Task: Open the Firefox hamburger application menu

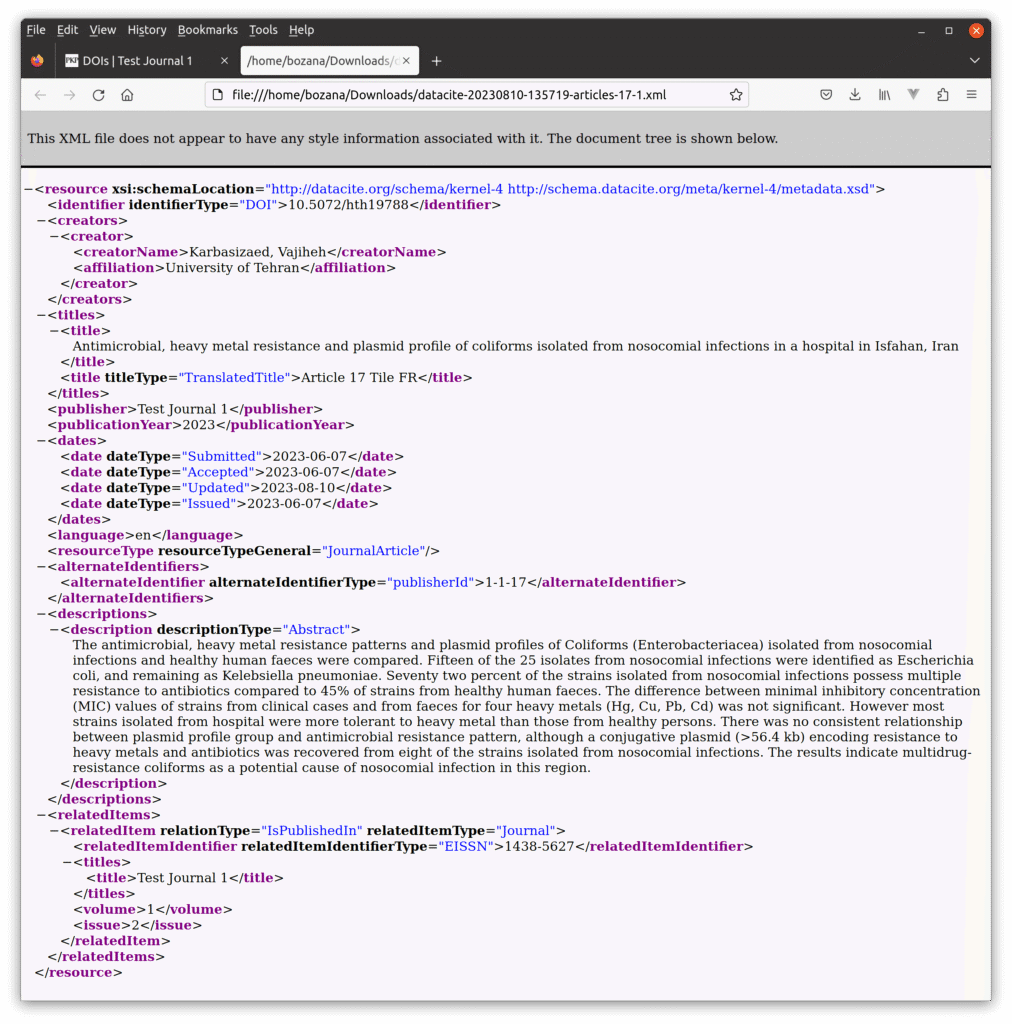Action: (971, 95)
